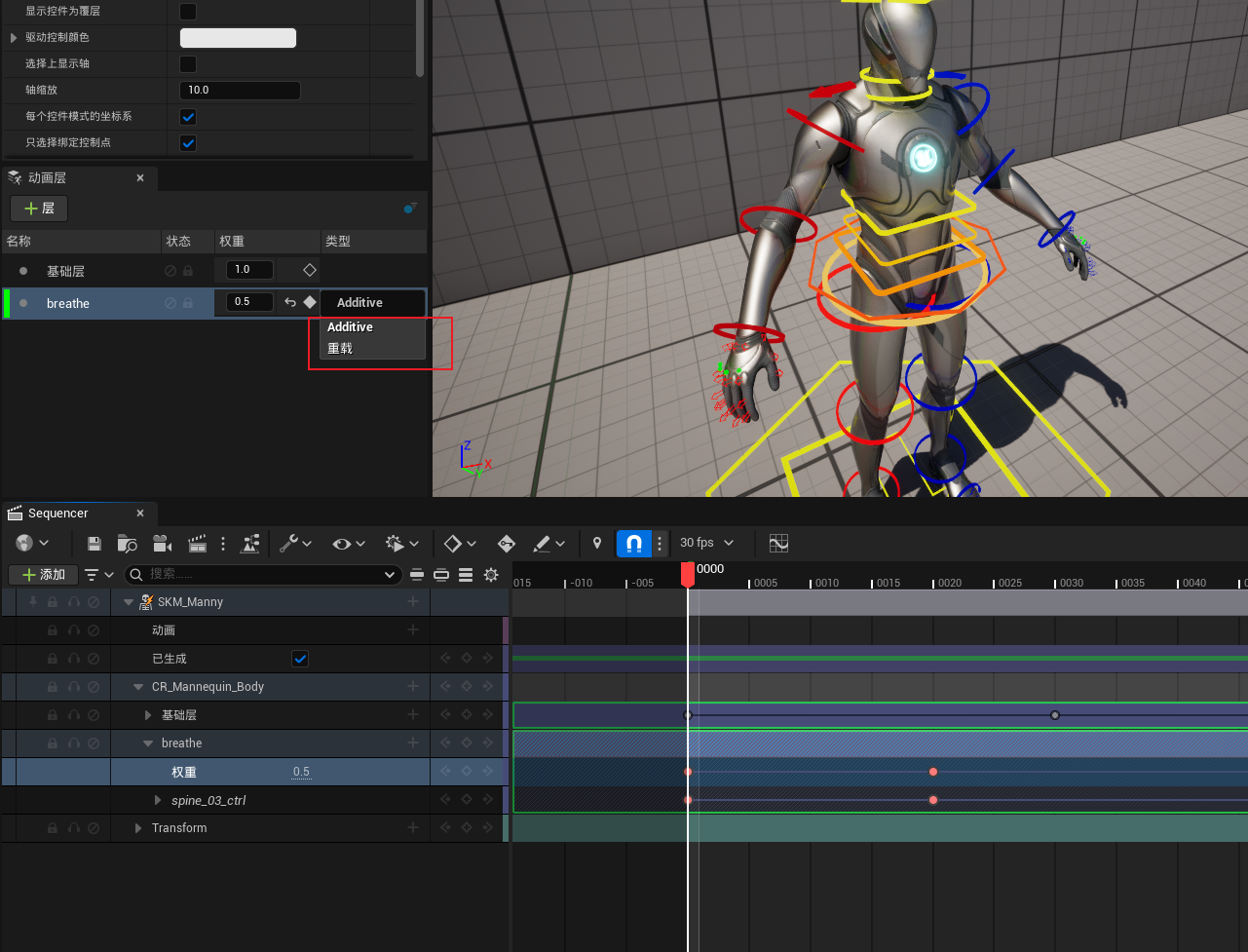The image size is (1248, 952).
Task: Click the red playhead marker at frame 0000
Action: 688,574
